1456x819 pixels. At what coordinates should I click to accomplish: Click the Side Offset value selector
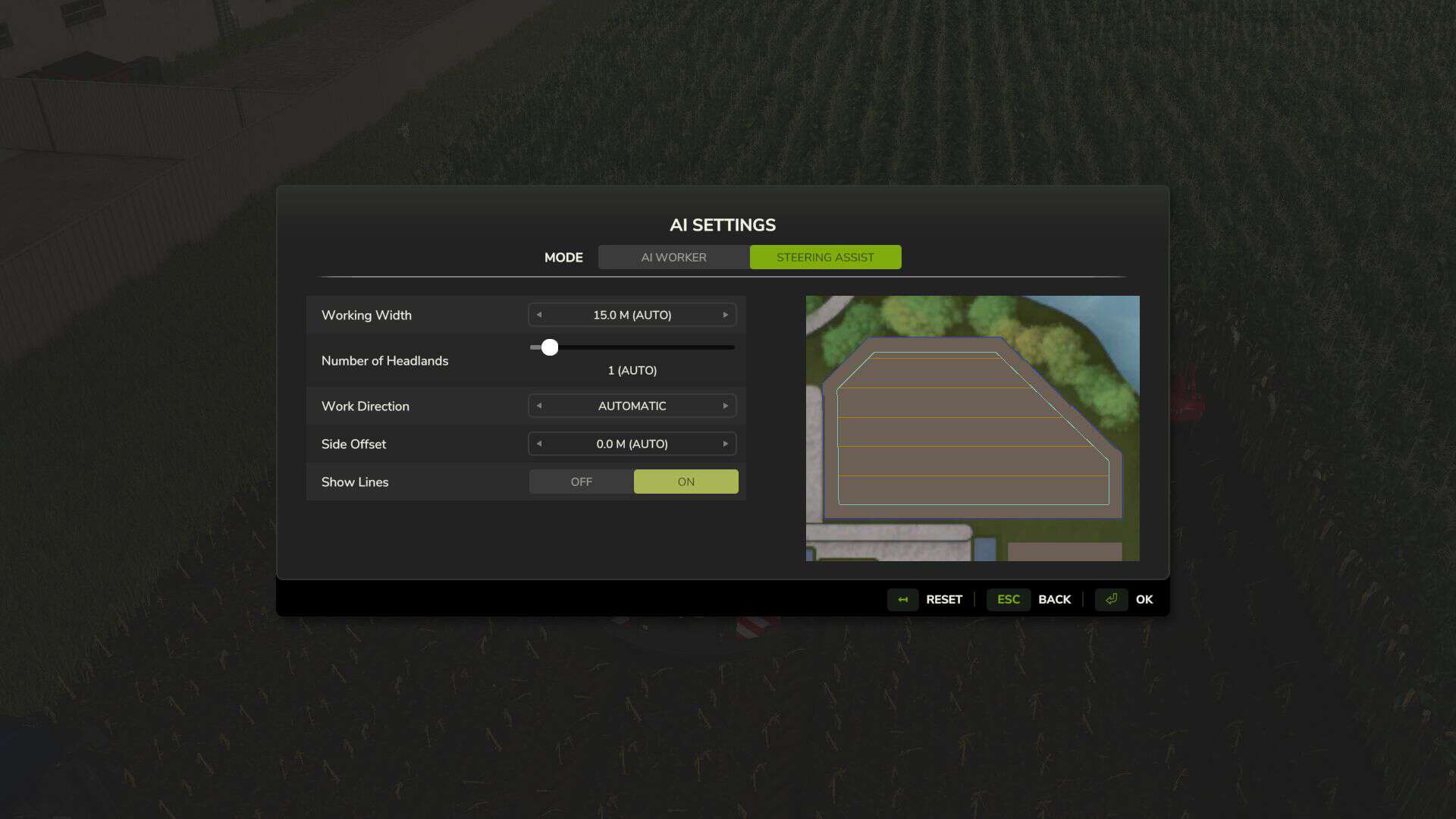click(x=632, y=444)
